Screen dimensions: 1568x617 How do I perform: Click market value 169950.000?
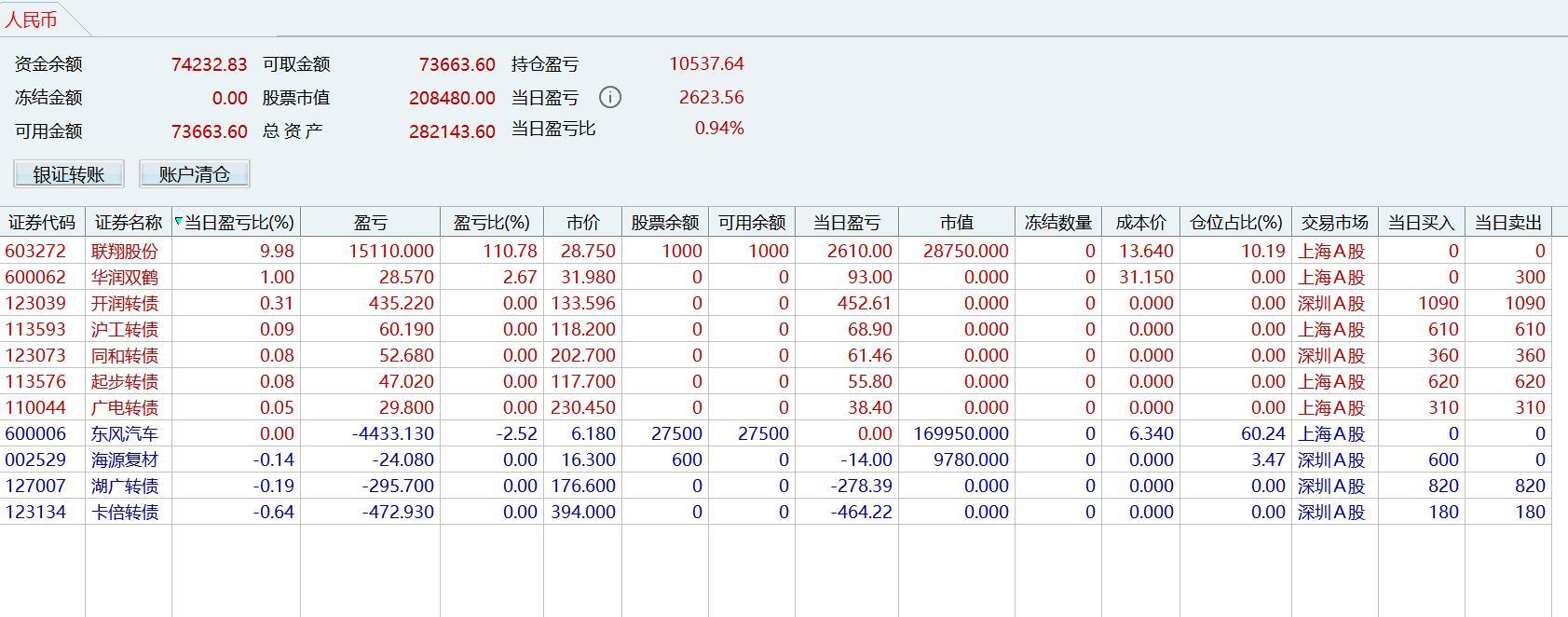pyautogui.click(x=961, y=433)
